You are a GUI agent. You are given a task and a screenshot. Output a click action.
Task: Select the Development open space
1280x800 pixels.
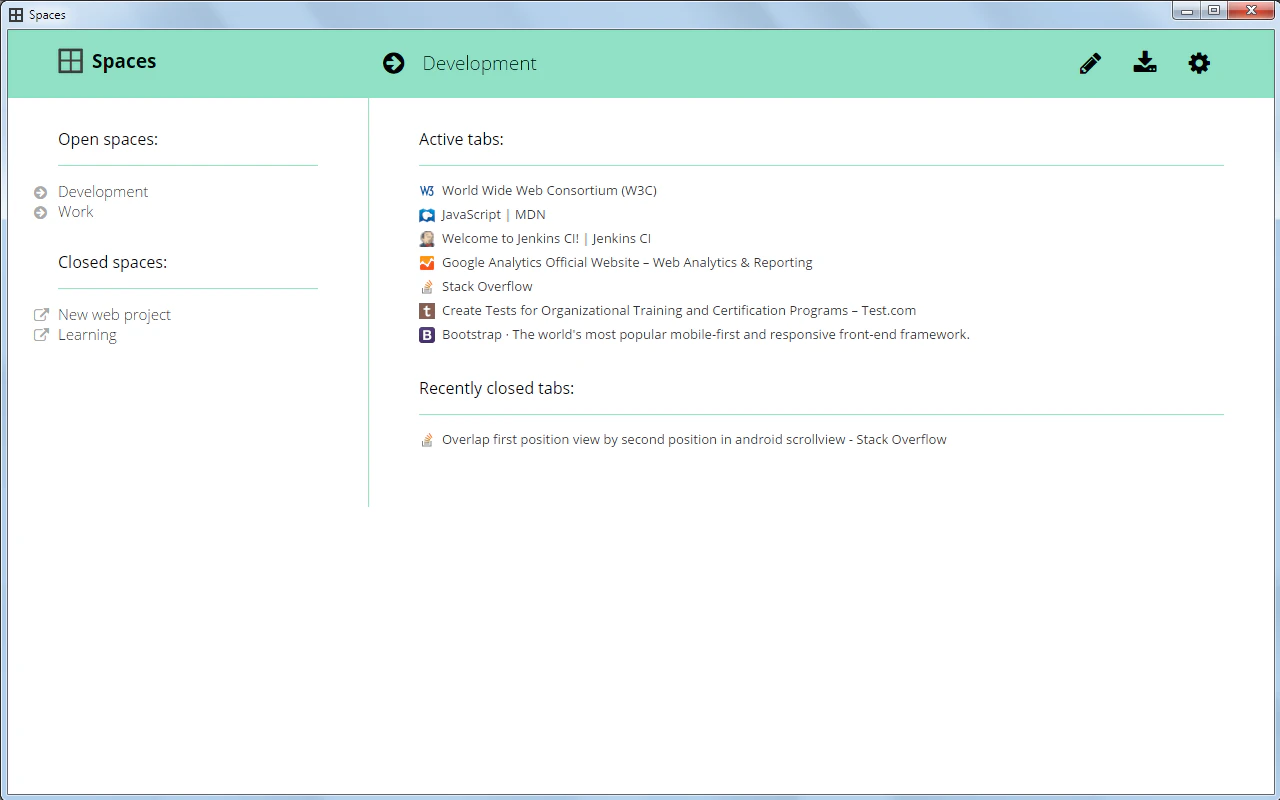[x=103, y=192]
